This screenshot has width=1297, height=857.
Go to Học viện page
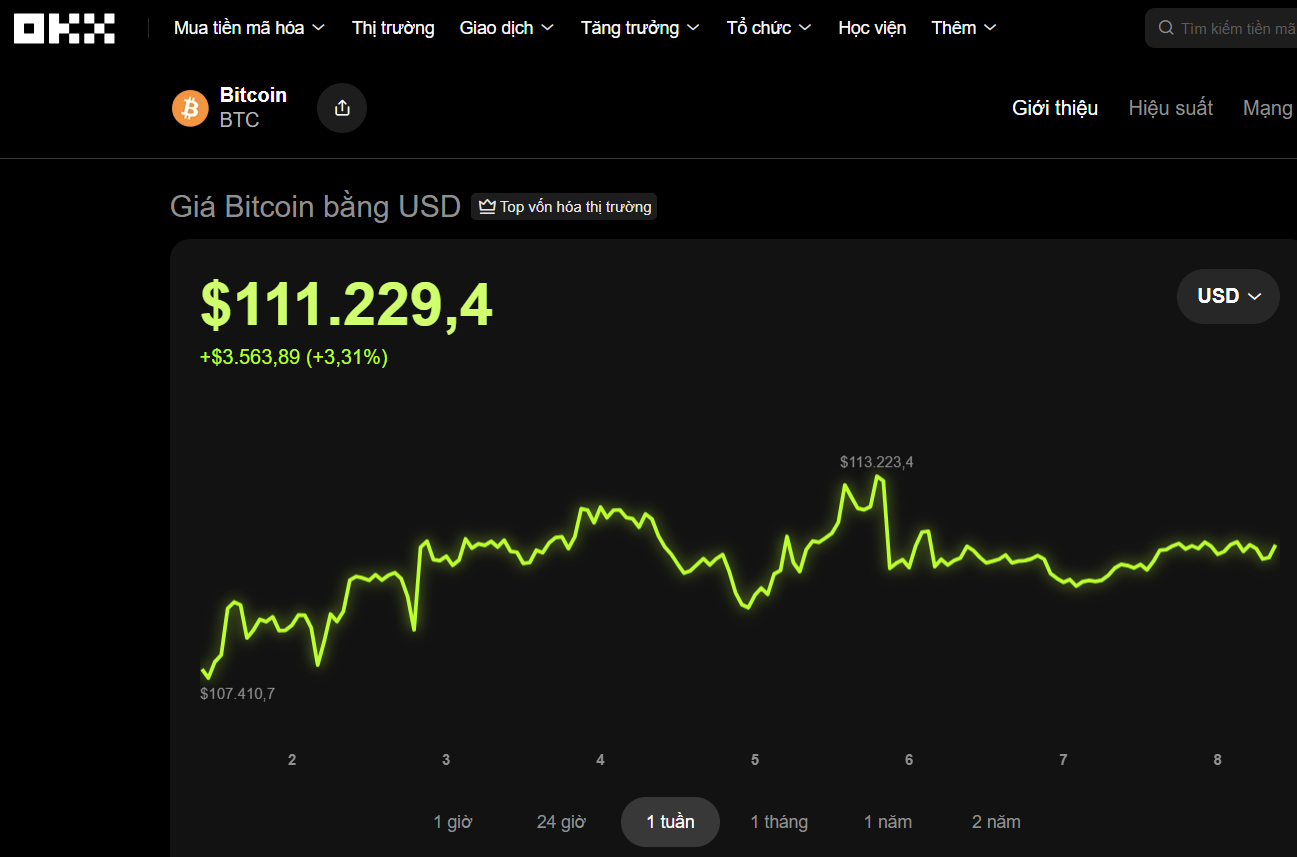point(872,28)
